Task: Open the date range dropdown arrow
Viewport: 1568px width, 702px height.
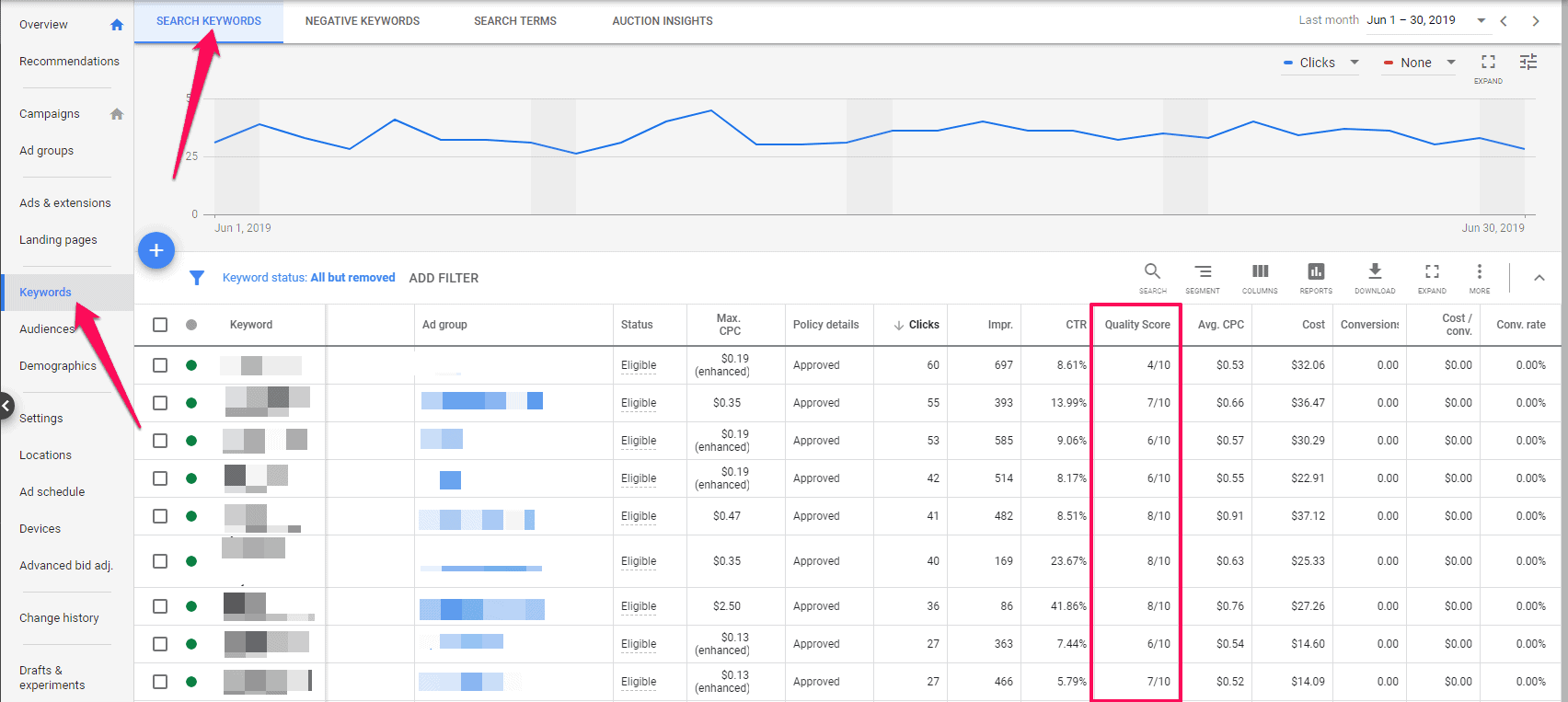Action: (x=1482, y=20)
